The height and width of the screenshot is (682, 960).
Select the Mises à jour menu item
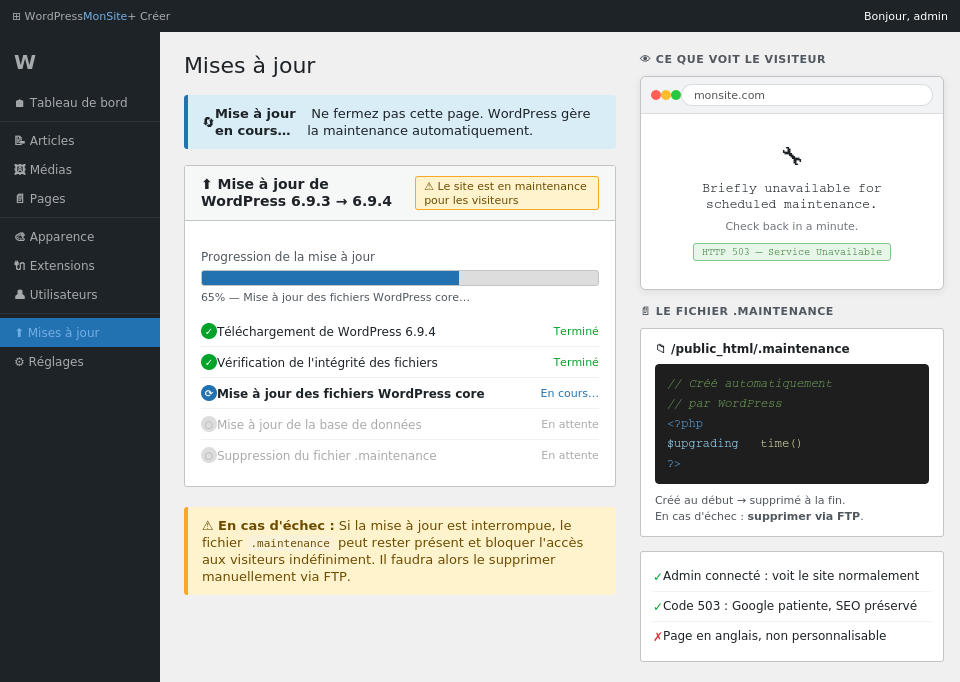coord(80,332)
